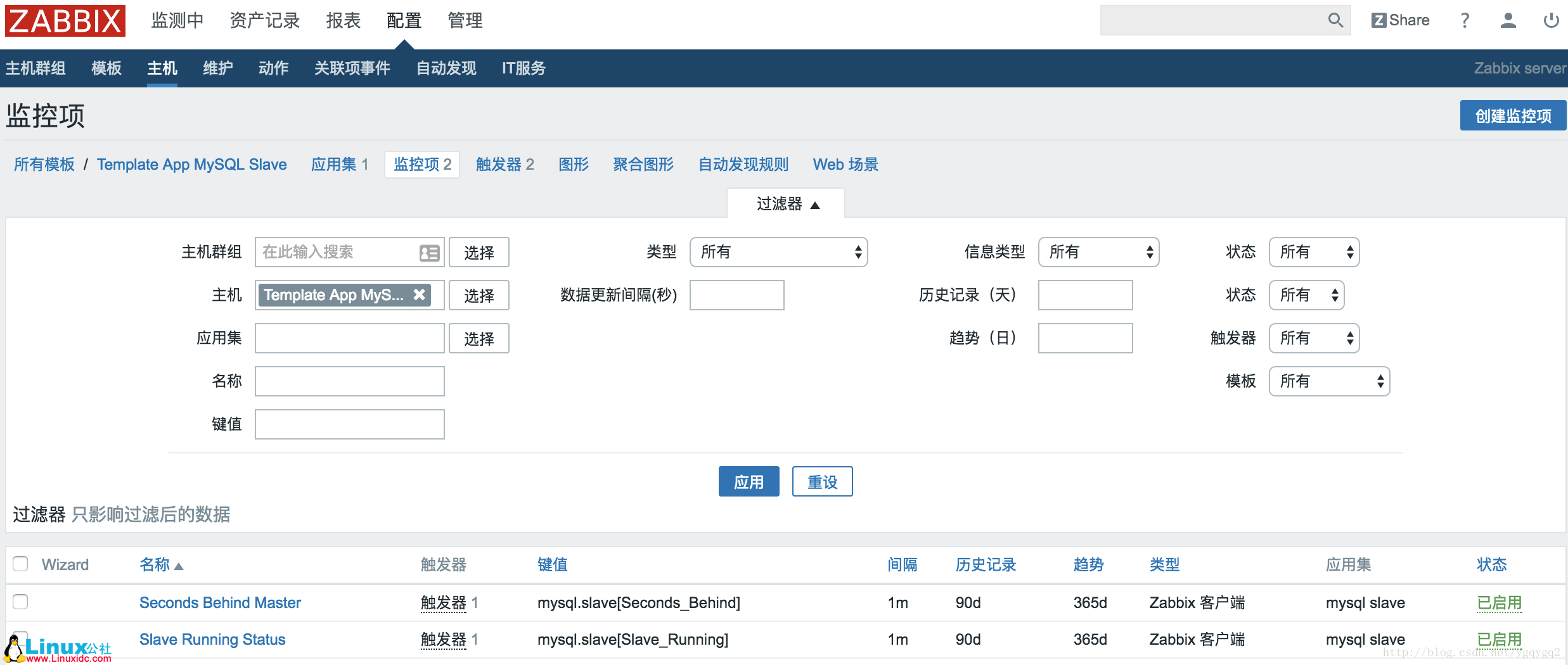This screenshot has width=1568, height=665.
Task: Click 重设 to reset filter
Action: (x=823, y=482)
